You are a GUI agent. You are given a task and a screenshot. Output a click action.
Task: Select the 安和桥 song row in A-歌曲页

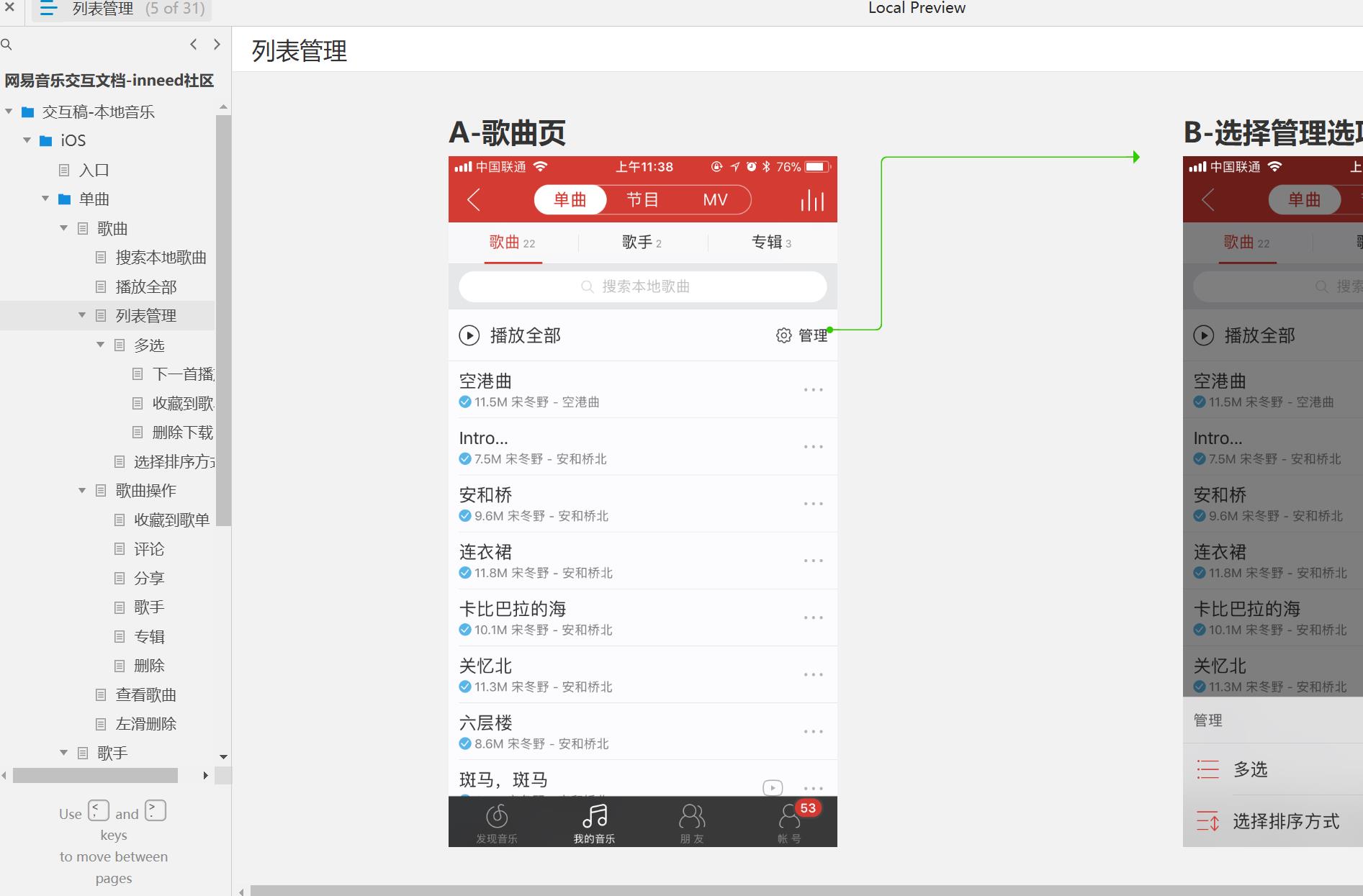(642, 504)
